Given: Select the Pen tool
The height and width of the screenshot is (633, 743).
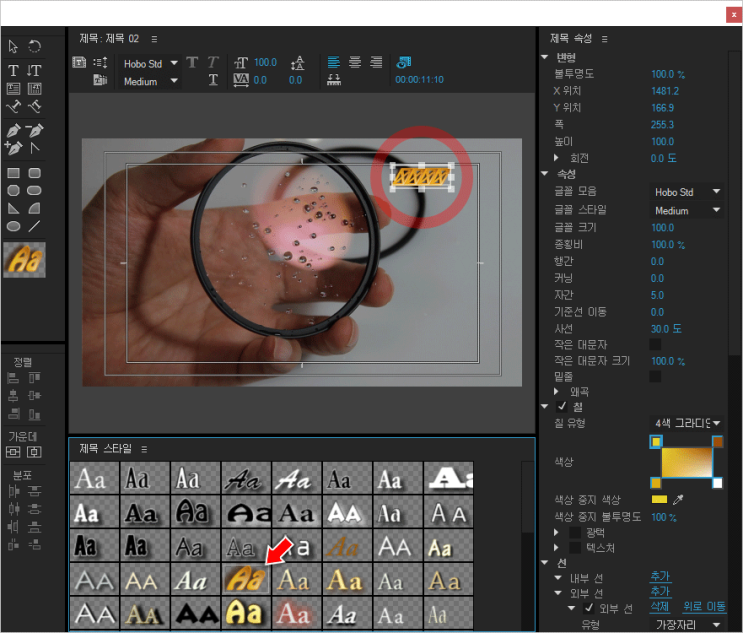Looking at the screenshot, I should point(13,130).
